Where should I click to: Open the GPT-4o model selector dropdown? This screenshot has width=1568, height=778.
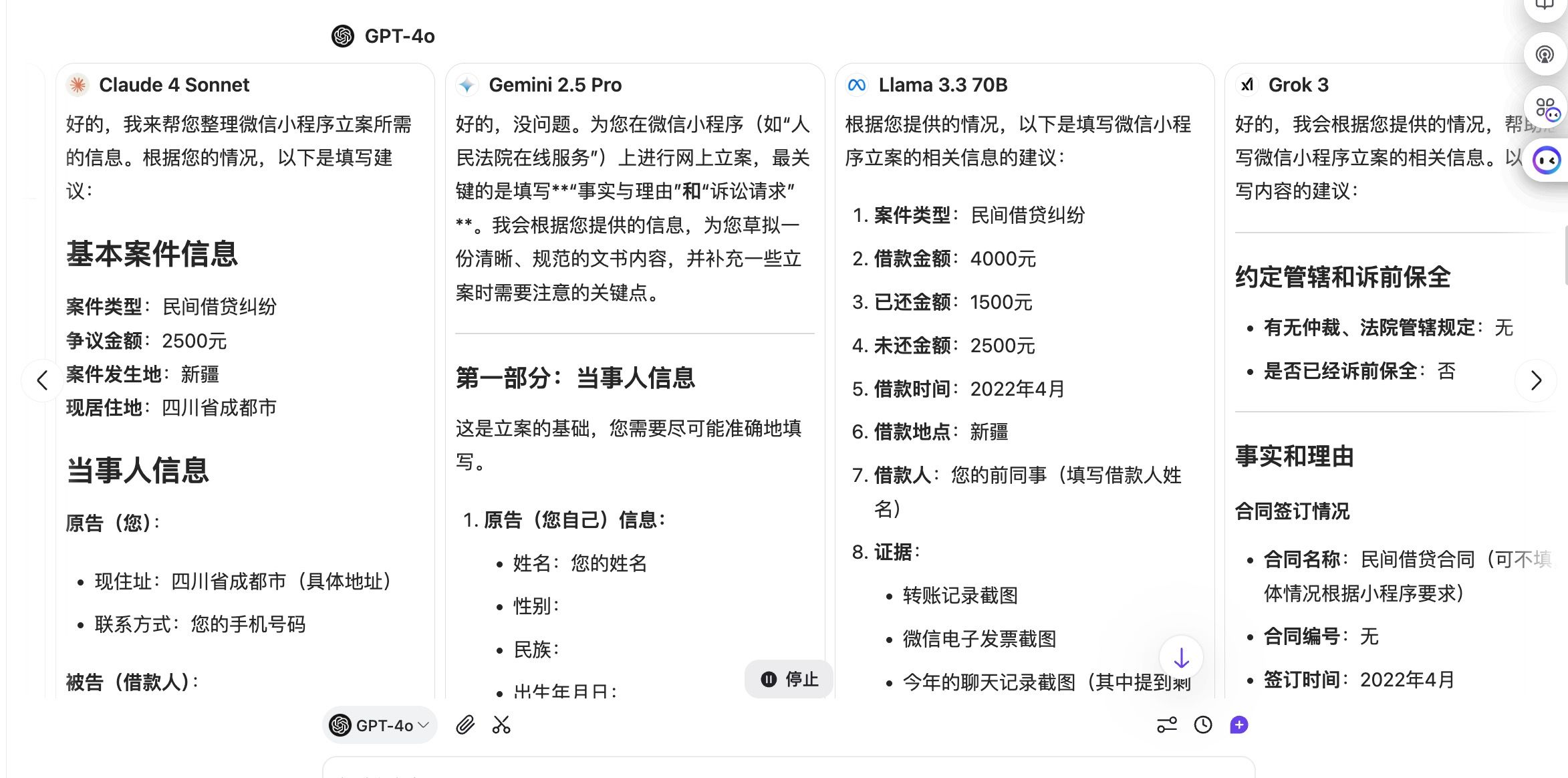click(x=380, y=725)
